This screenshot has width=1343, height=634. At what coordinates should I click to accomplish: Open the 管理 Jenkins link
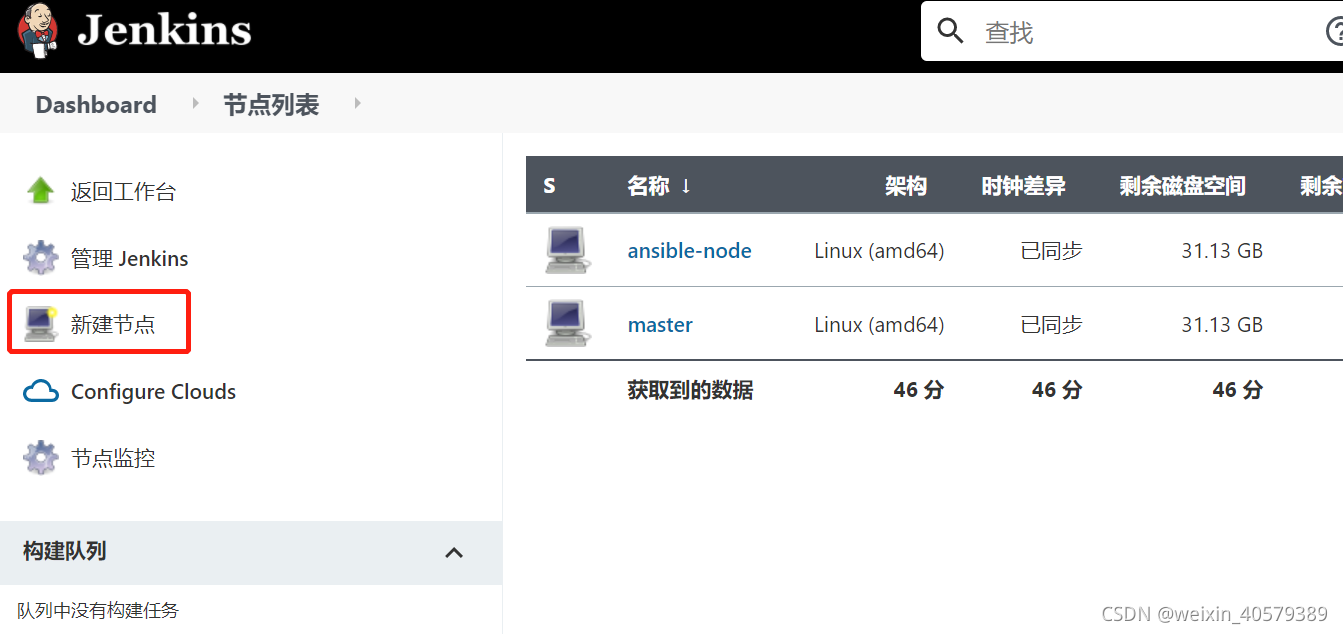129,259
